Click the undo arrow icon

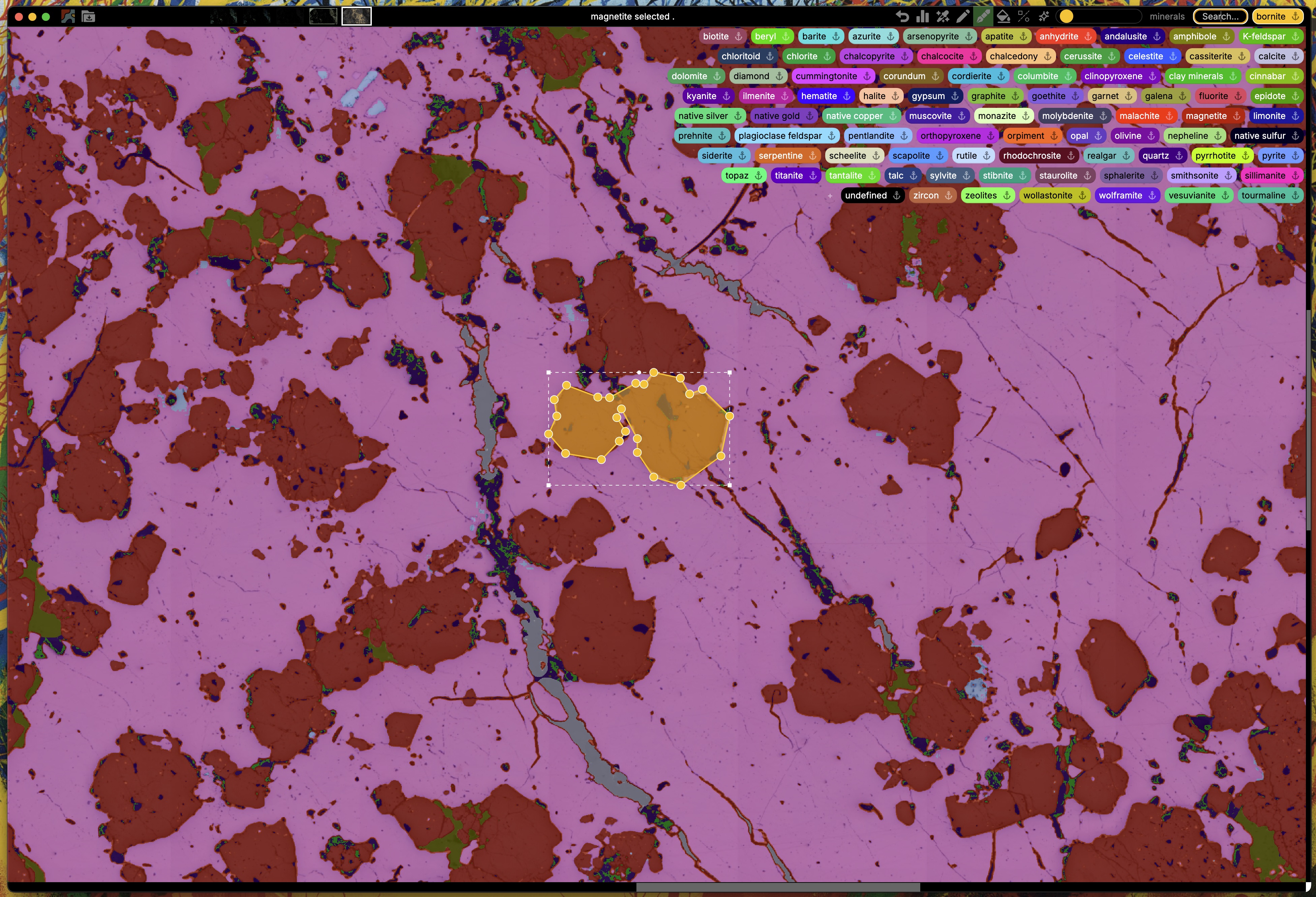902,17
